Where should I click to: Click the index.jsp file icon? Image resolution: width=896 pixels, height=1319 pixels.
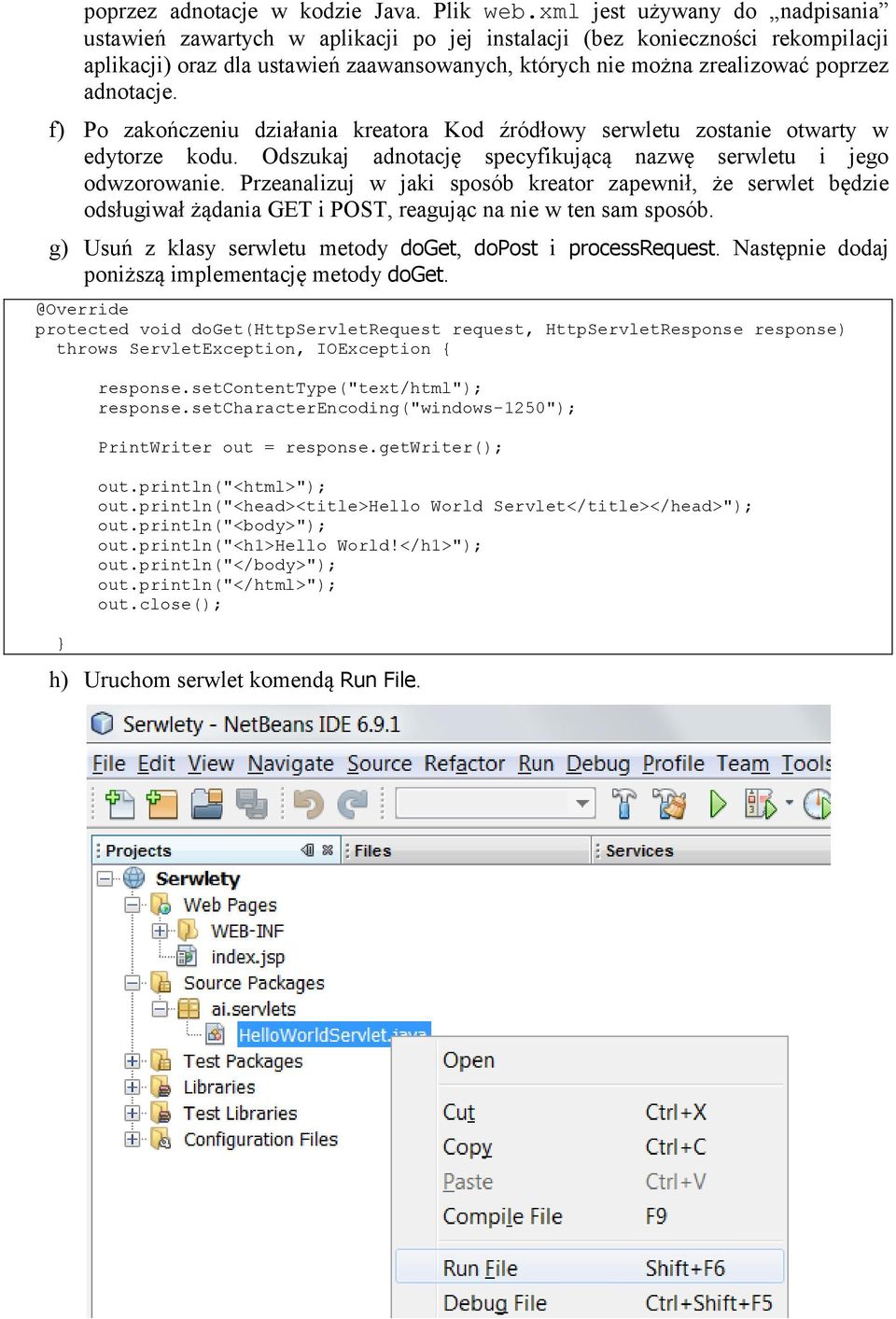pos(187,956)
